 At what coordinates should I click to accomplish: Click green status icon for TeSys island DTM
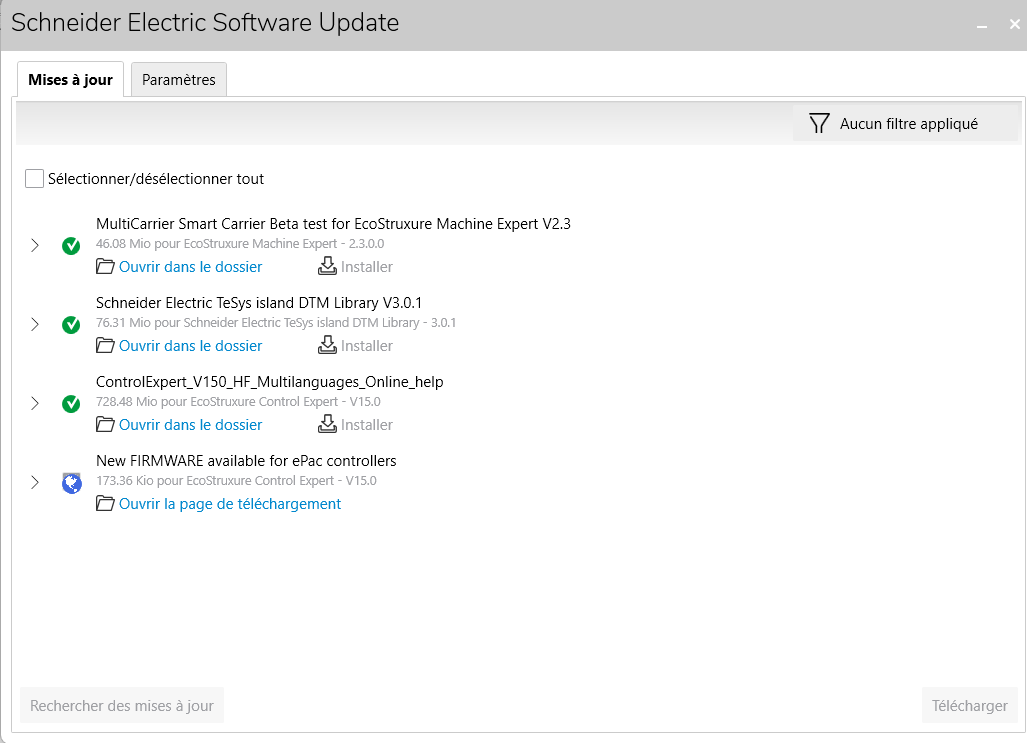pos(71,325)
